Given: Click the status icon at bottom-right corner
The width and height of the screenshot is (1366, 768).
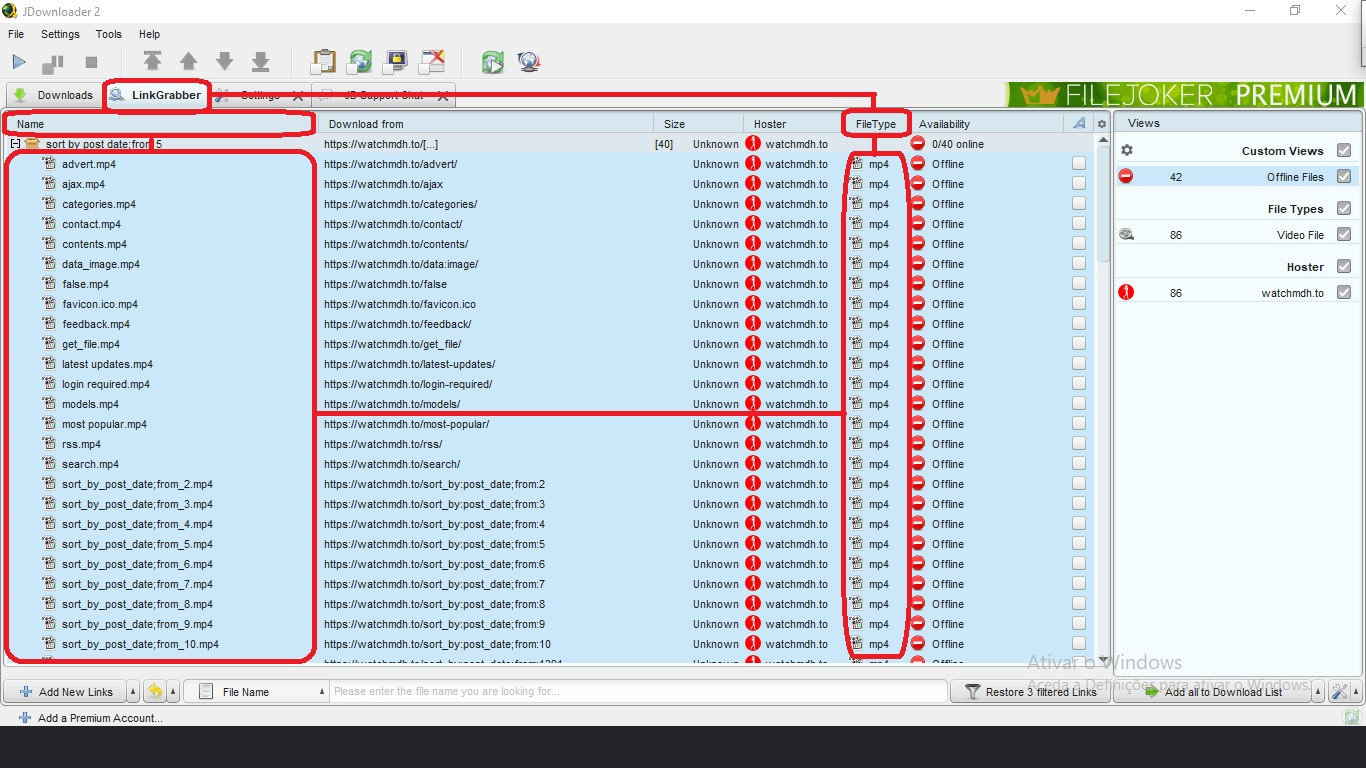Looking at the screenshot, I should [x=1352, y=717].
